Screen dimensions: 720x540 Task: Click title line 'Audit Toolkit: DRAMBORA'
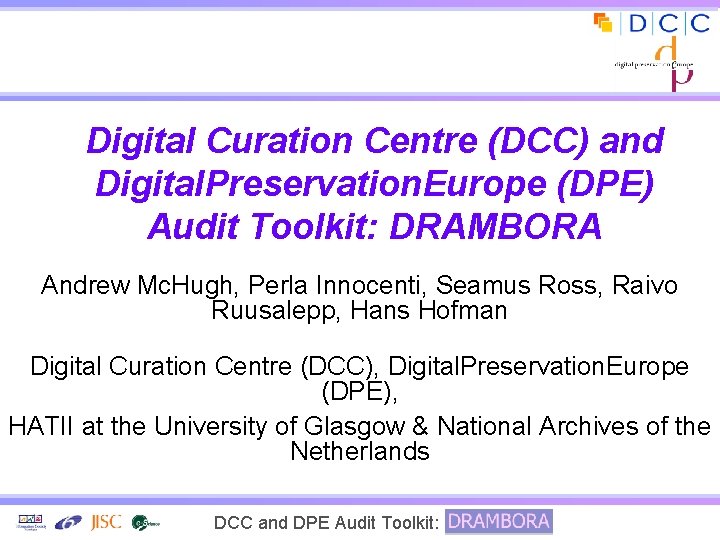point(375,226)
